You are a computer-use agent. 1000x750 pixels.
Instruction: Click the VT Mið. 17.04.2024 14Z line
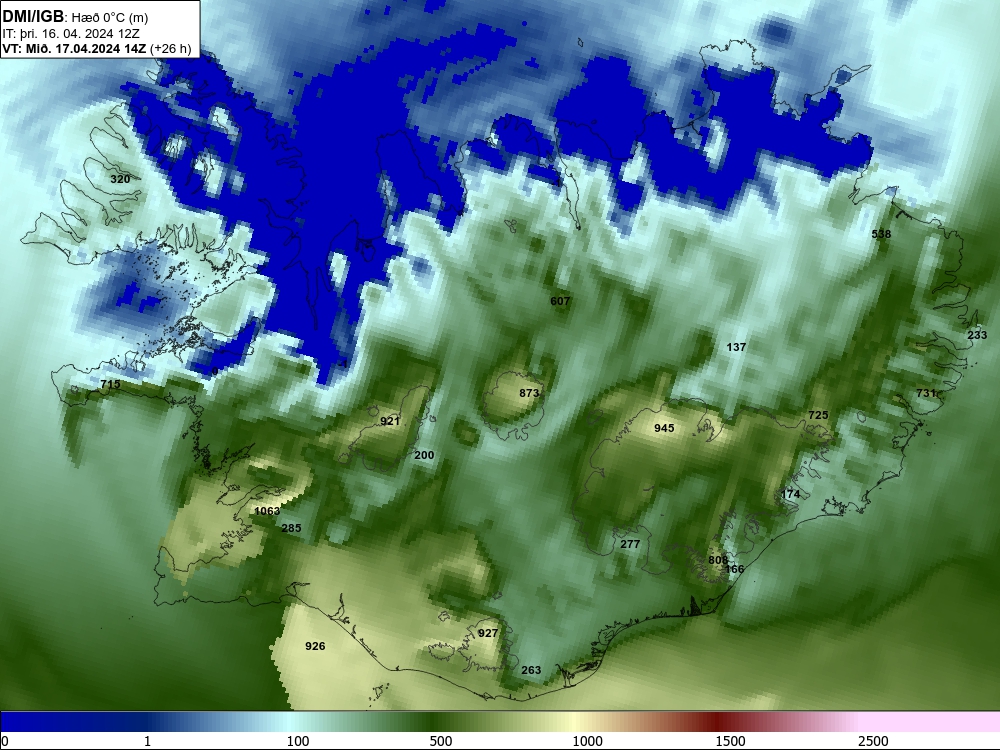[x=96, y=48]
